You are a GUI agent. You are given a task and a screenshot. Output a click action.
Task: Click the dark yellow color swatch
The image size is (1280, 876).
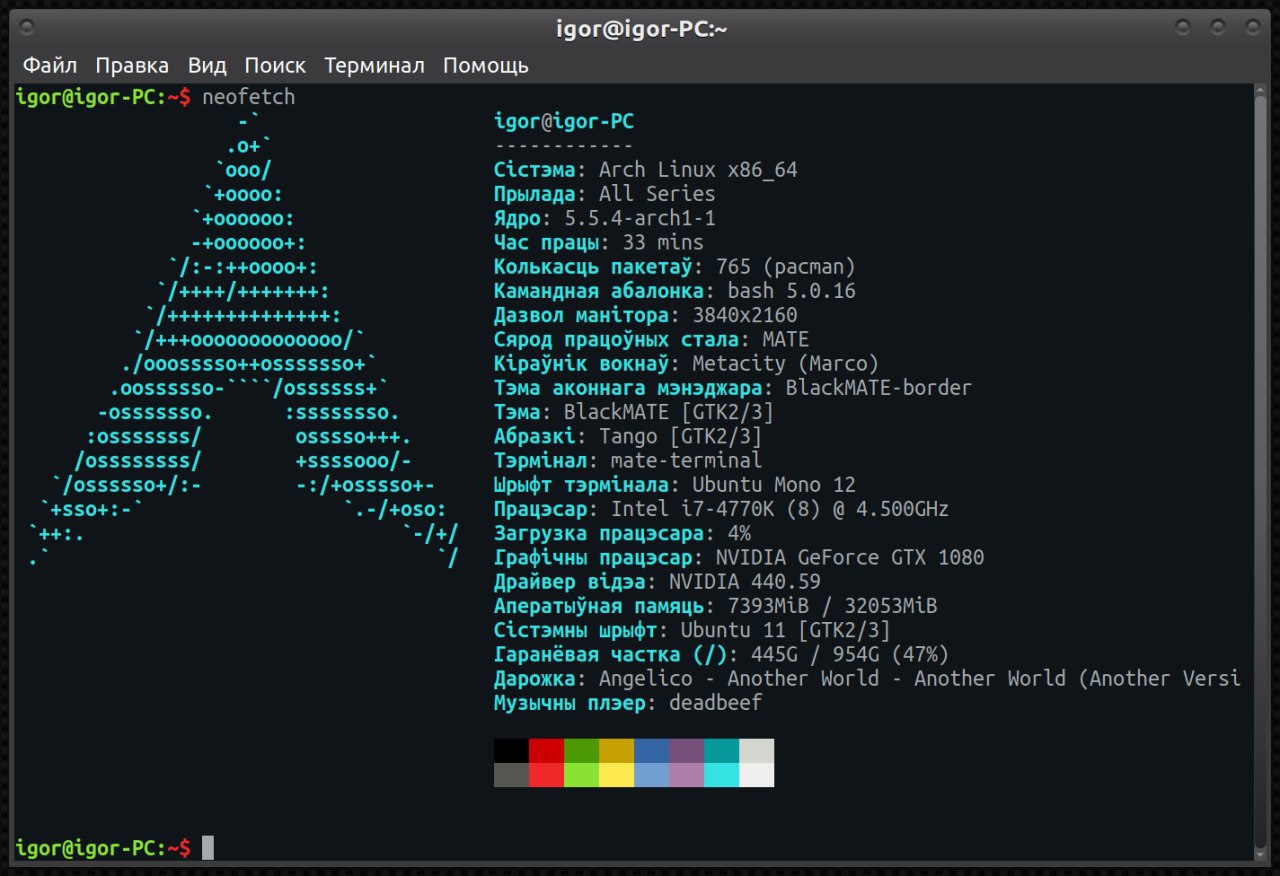616,751
